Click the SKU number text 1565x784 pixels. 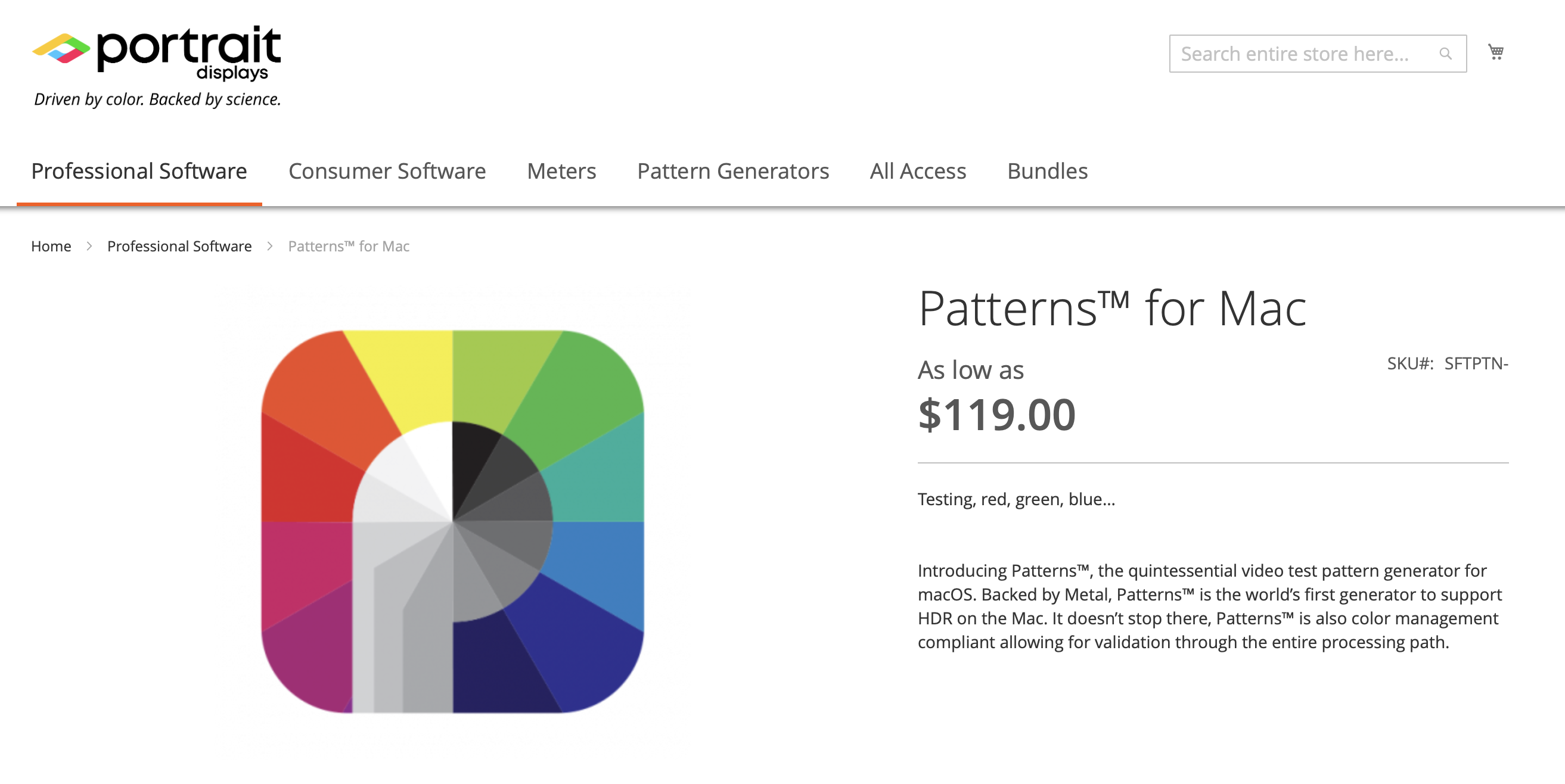[1476, 363]
